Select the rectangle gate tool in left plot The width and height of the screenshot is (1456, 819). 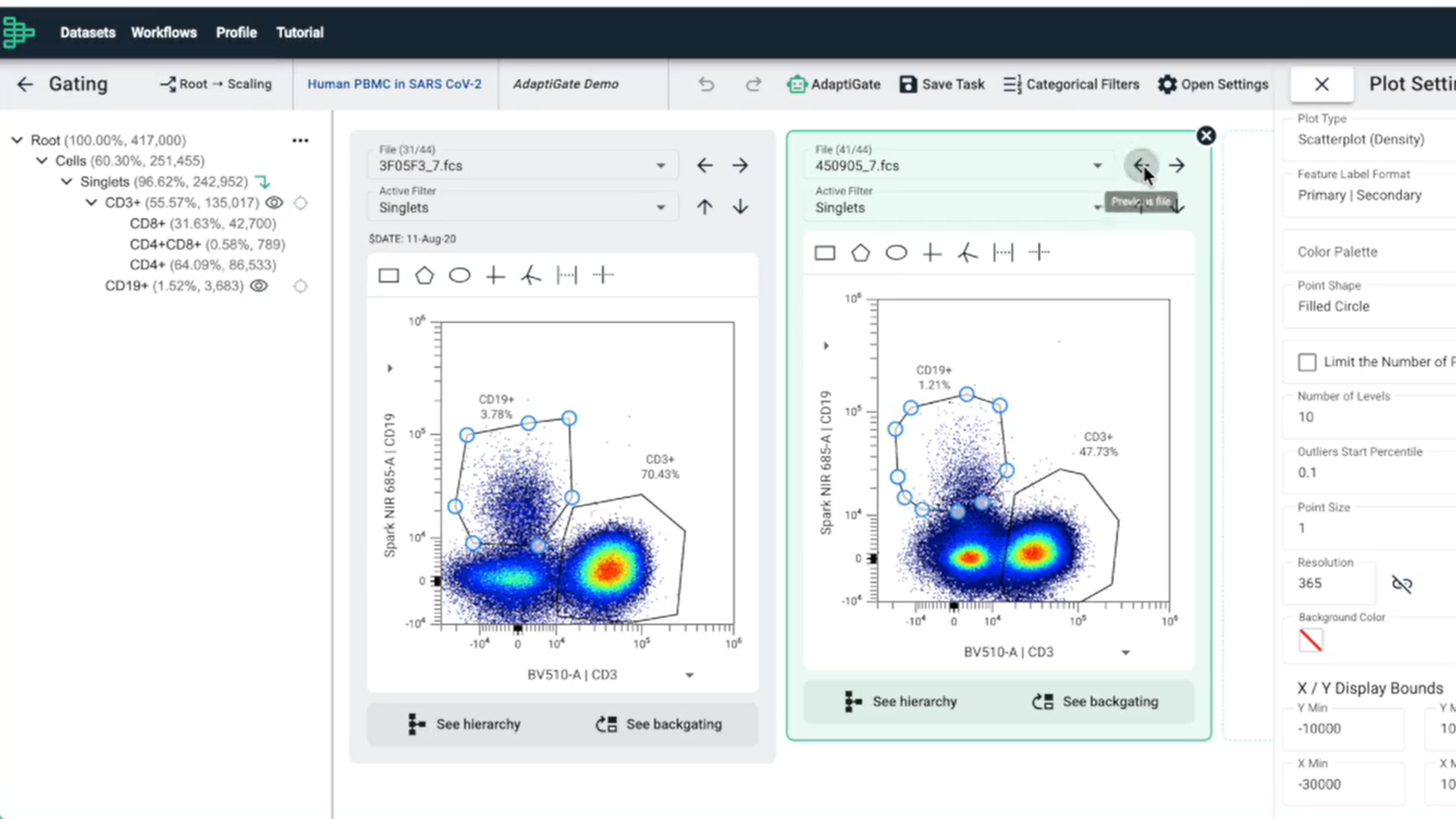[x=388, y=276]
